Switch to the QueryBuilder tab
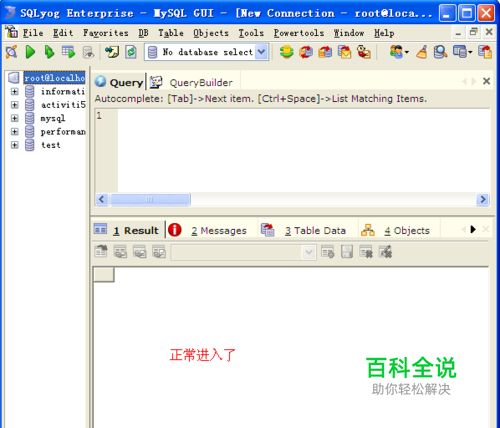Screen dimensions: 500x428 (193, 82)
